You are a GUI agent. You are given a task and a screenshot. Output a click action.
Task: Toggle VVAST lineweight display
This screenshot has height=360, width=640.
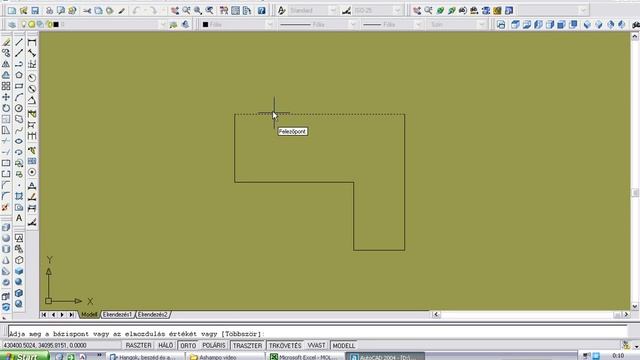316,346
